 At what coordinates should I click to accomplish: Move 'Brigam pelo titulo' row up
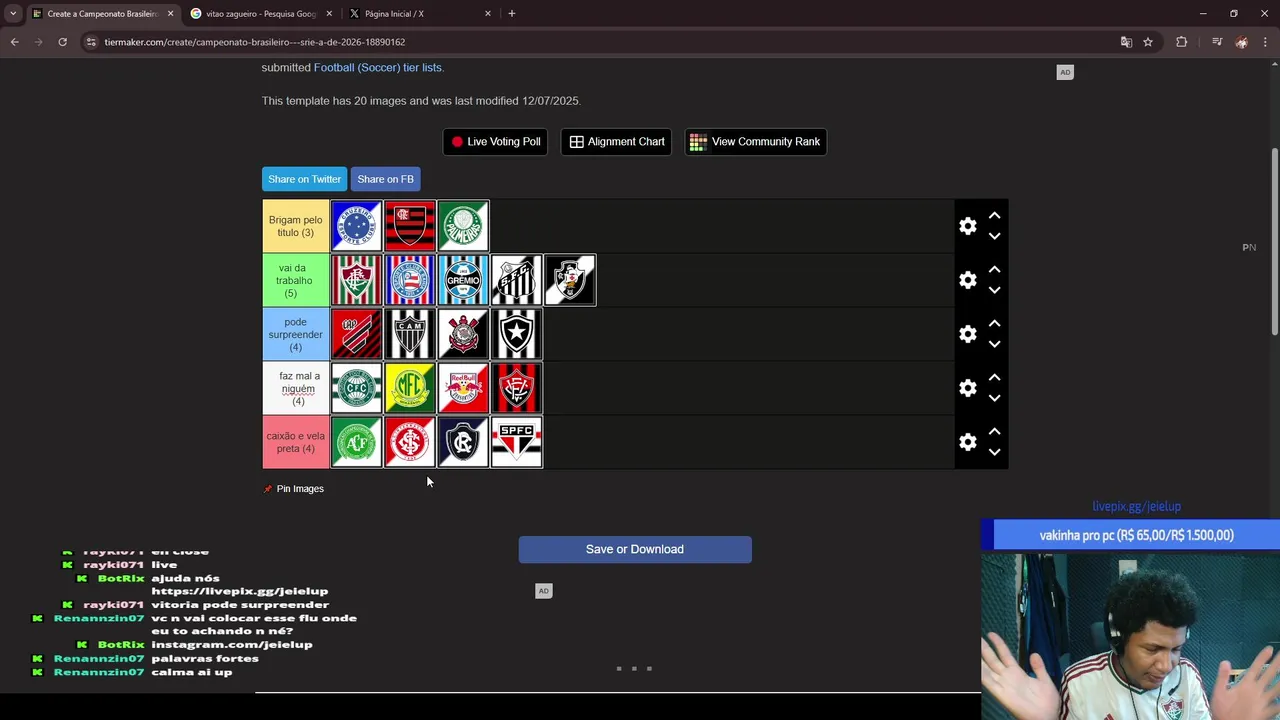coord(994,215)
